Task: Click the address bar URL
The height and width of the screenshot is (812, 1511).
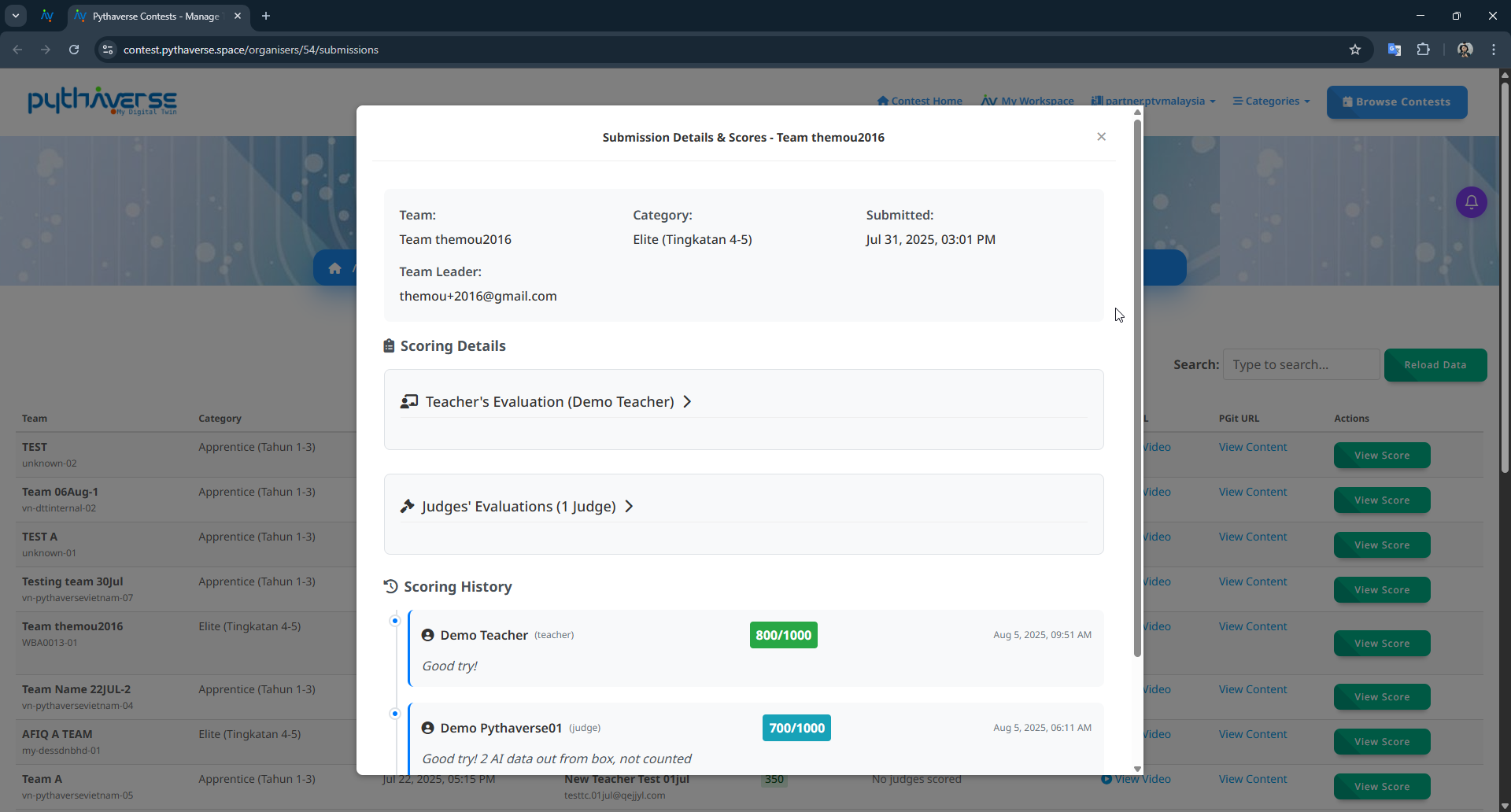Action: pos(251,50)
